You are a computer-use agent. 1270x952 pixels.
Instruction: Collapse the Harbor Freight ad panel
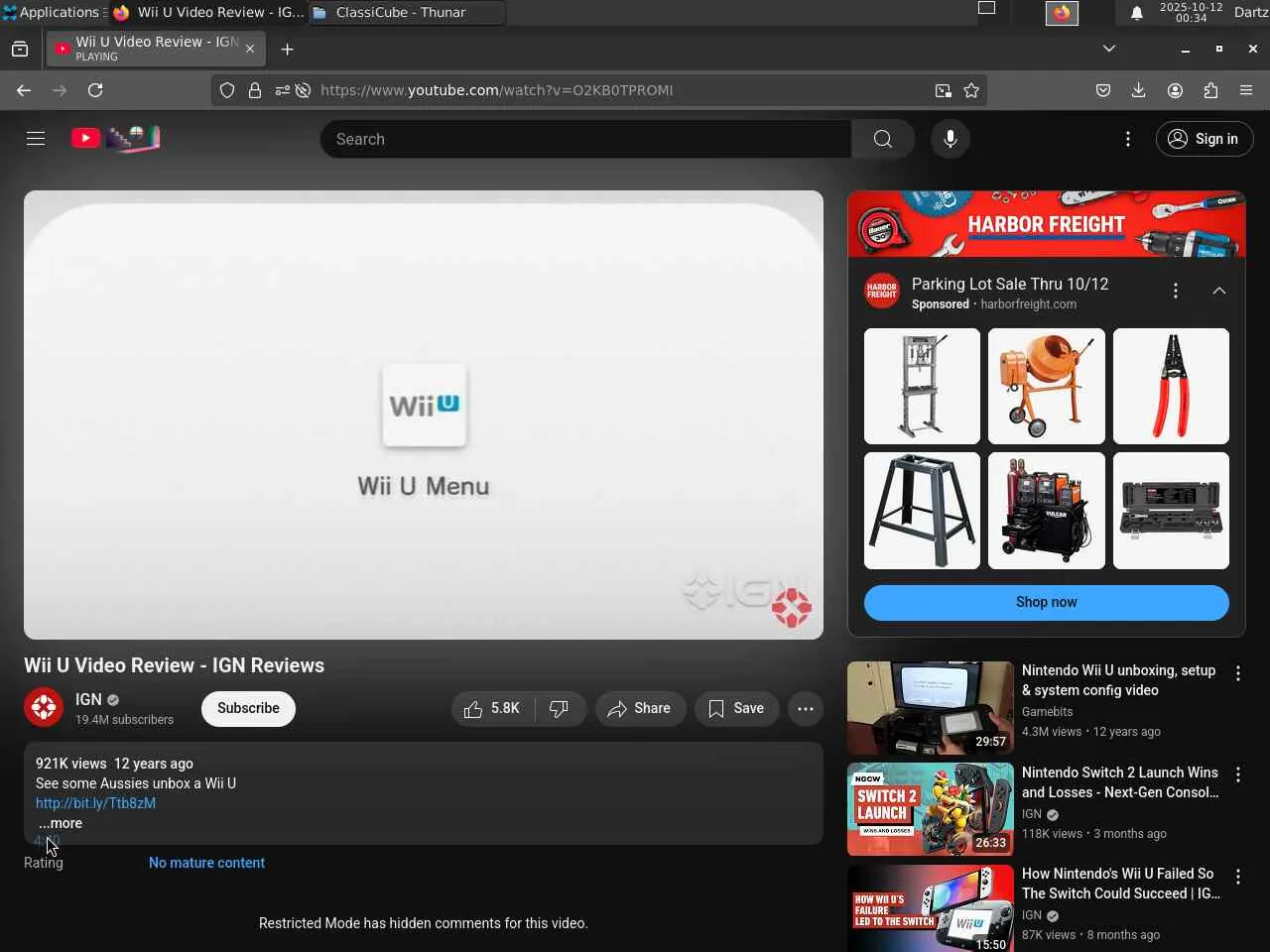[x=1219, y=291]
